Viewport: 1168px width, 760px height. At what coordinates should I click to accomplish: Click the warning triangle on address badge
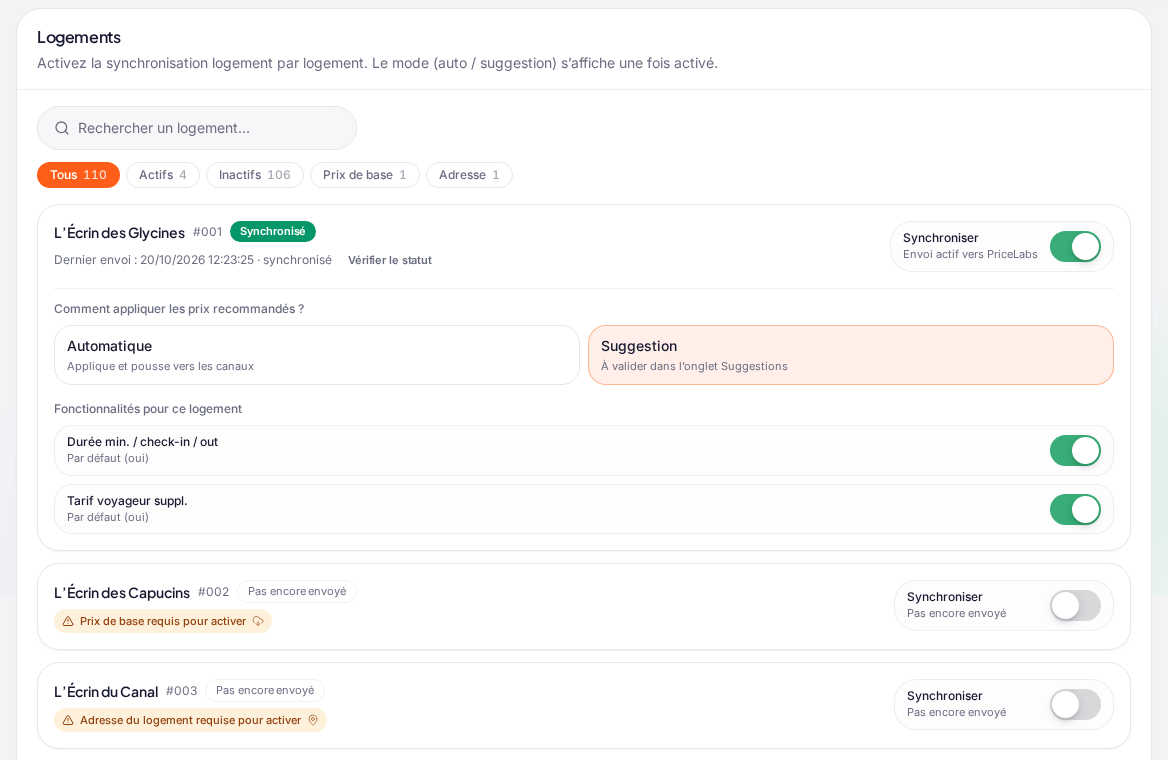tap(68, 721)
